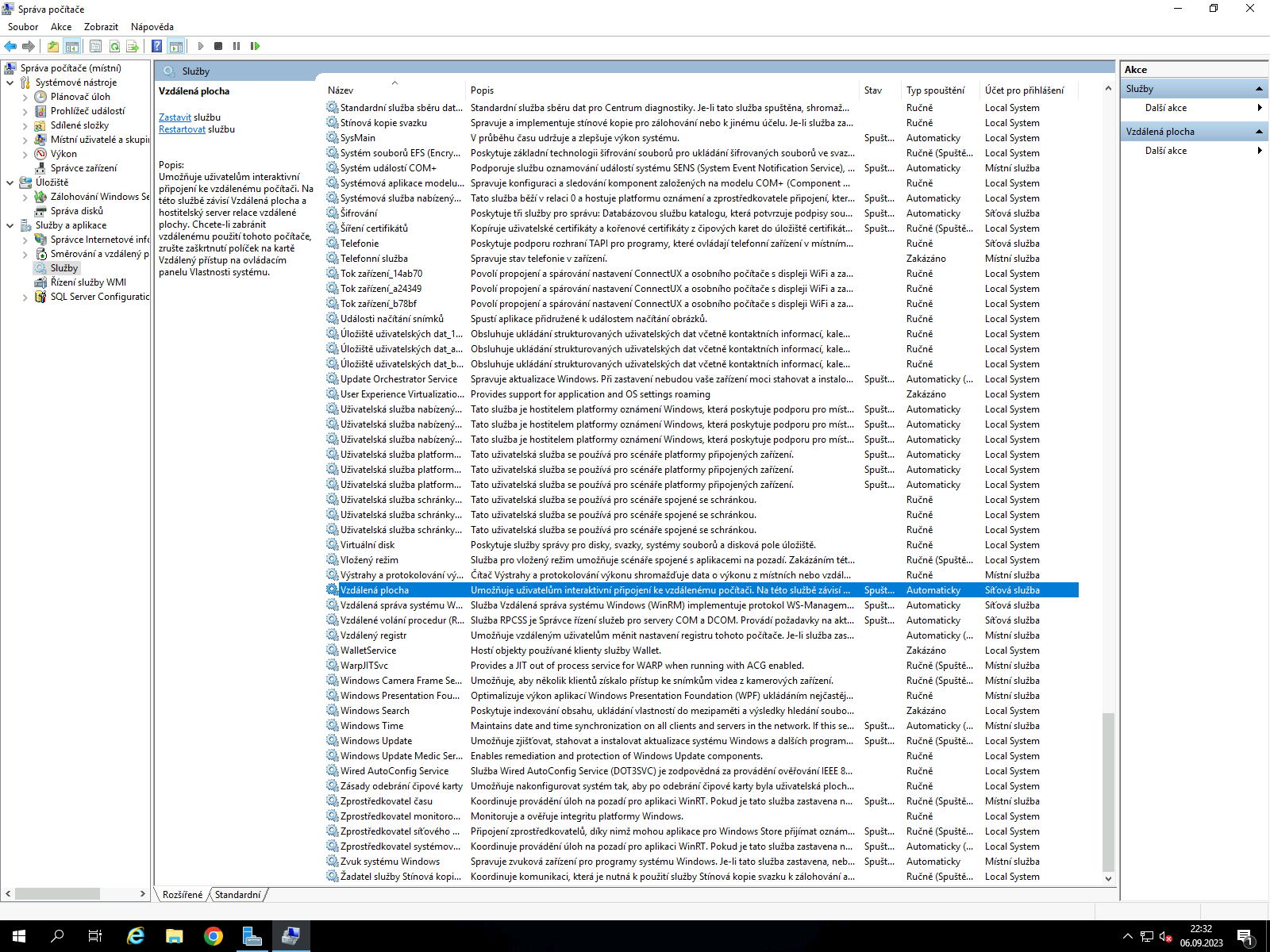Image resolution: width=1270 pixels, height=952 pixels.
Task: Switch to the Standardní tab
Action: [x=237, y=895]
